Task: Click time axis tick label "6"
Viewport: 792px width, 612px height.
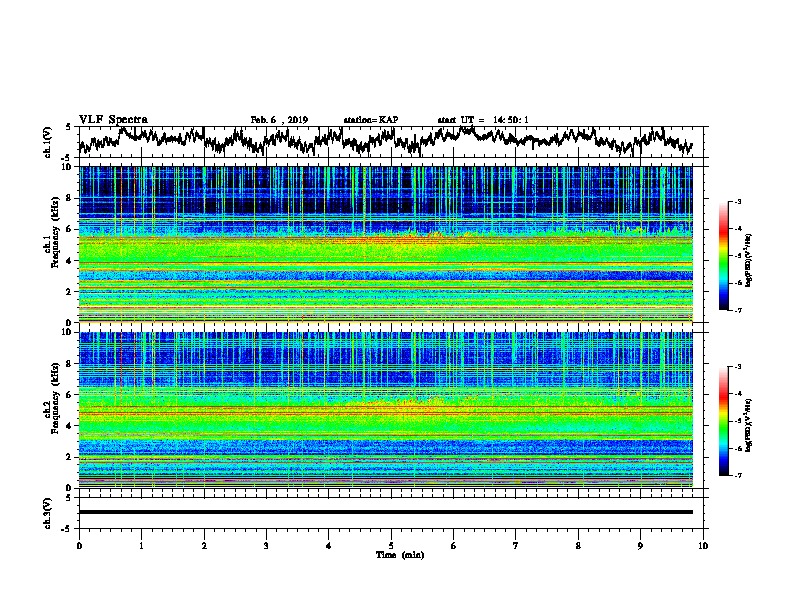Action: click(x=454, y=545)
